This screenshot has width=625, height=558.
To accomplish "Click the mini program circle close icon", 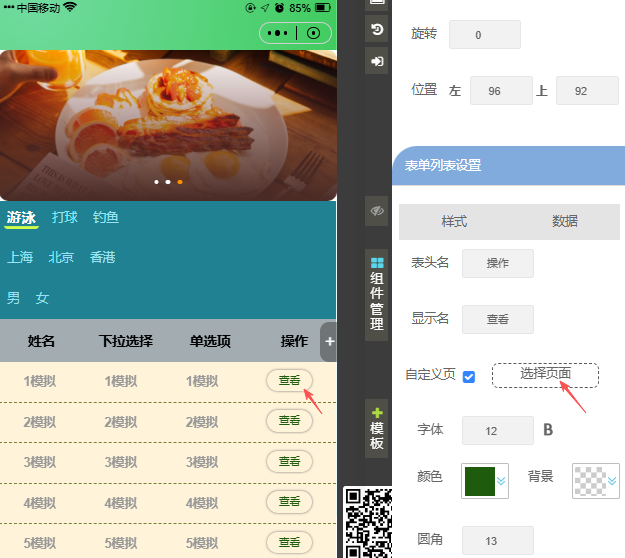I will click(313, 33).
